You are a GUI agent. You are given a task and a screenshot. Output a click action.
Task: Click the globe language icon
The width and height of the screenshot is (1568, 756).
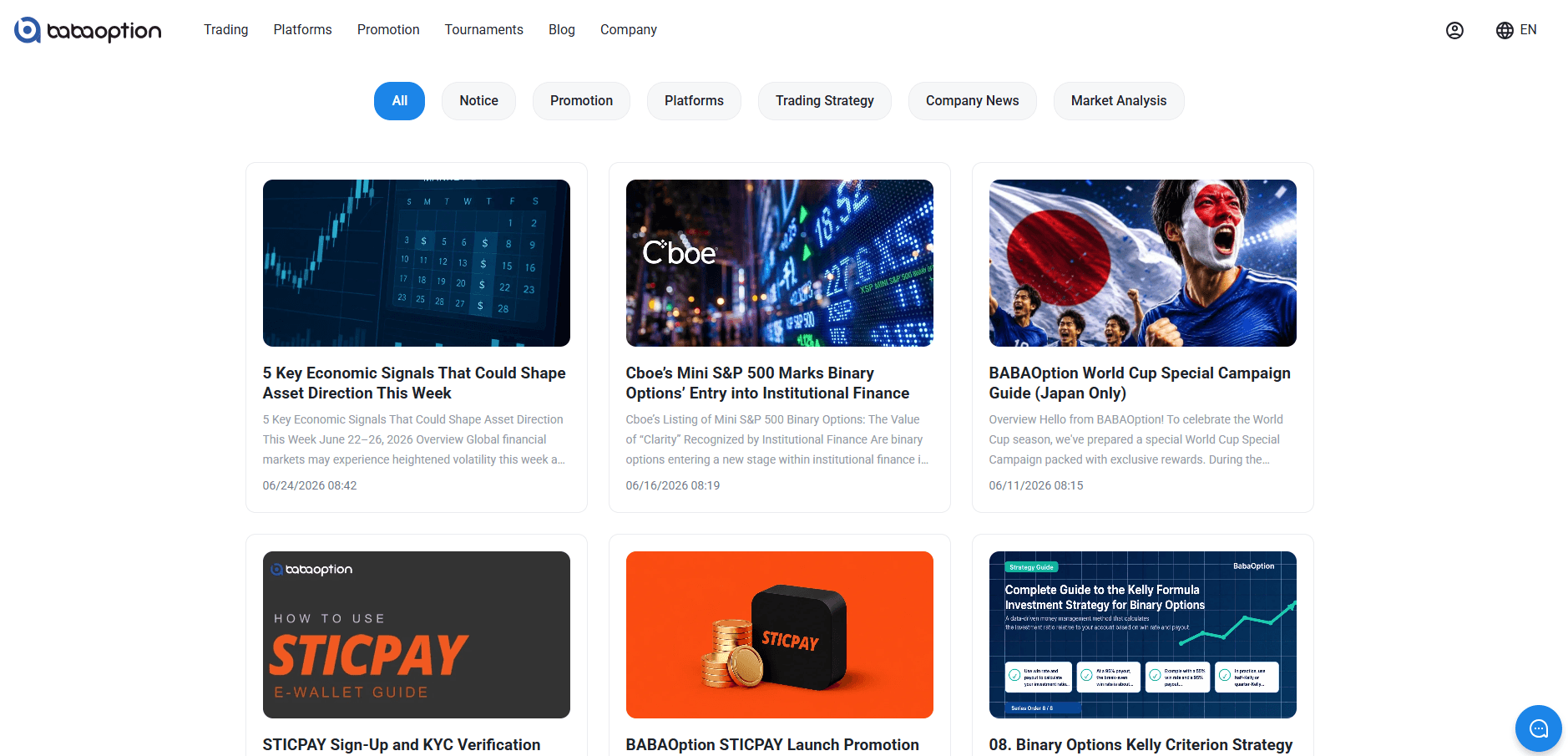pos(1505,30)
